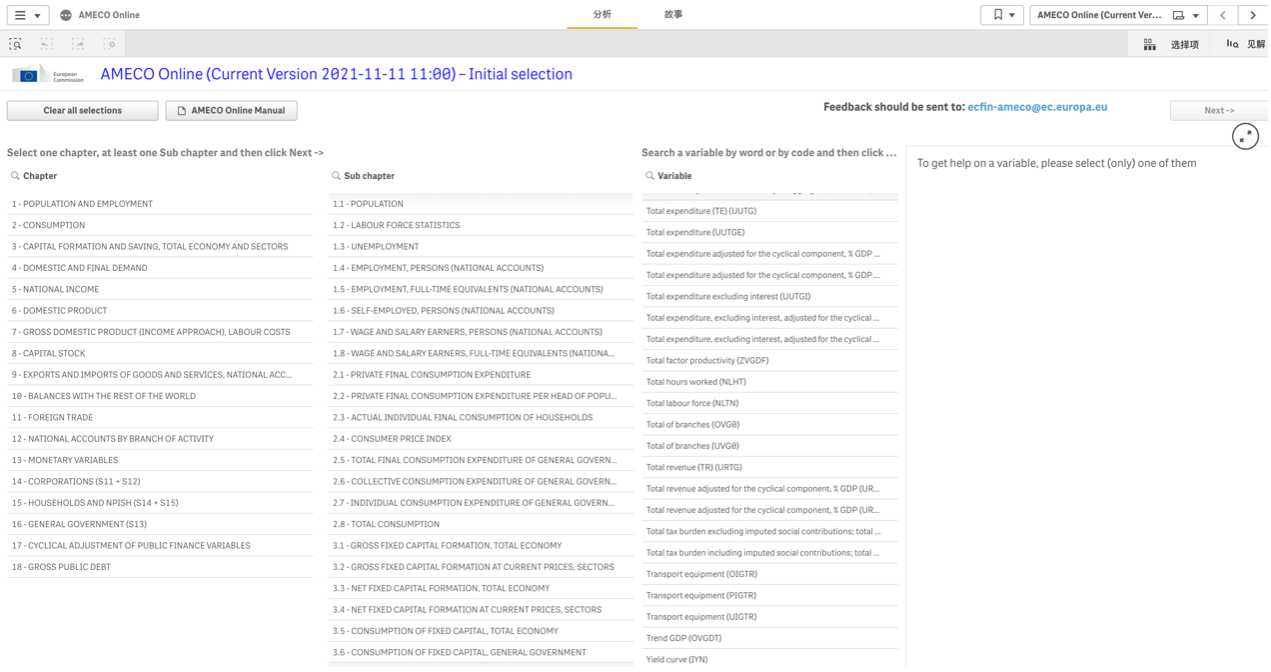Viewport: 1271px width, 672px height.
Task: Open the 选择项 selections tool
Action: point(1170,44)
